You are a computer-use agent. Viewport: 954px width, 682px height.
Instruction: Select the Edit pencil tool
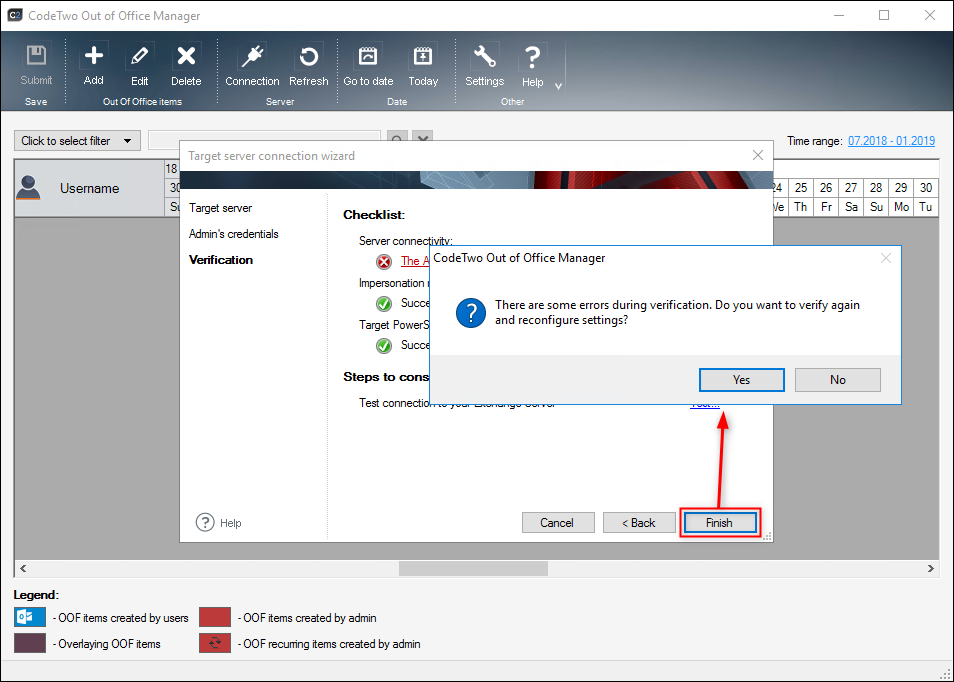pyautogui.click(x=139, y=64)
